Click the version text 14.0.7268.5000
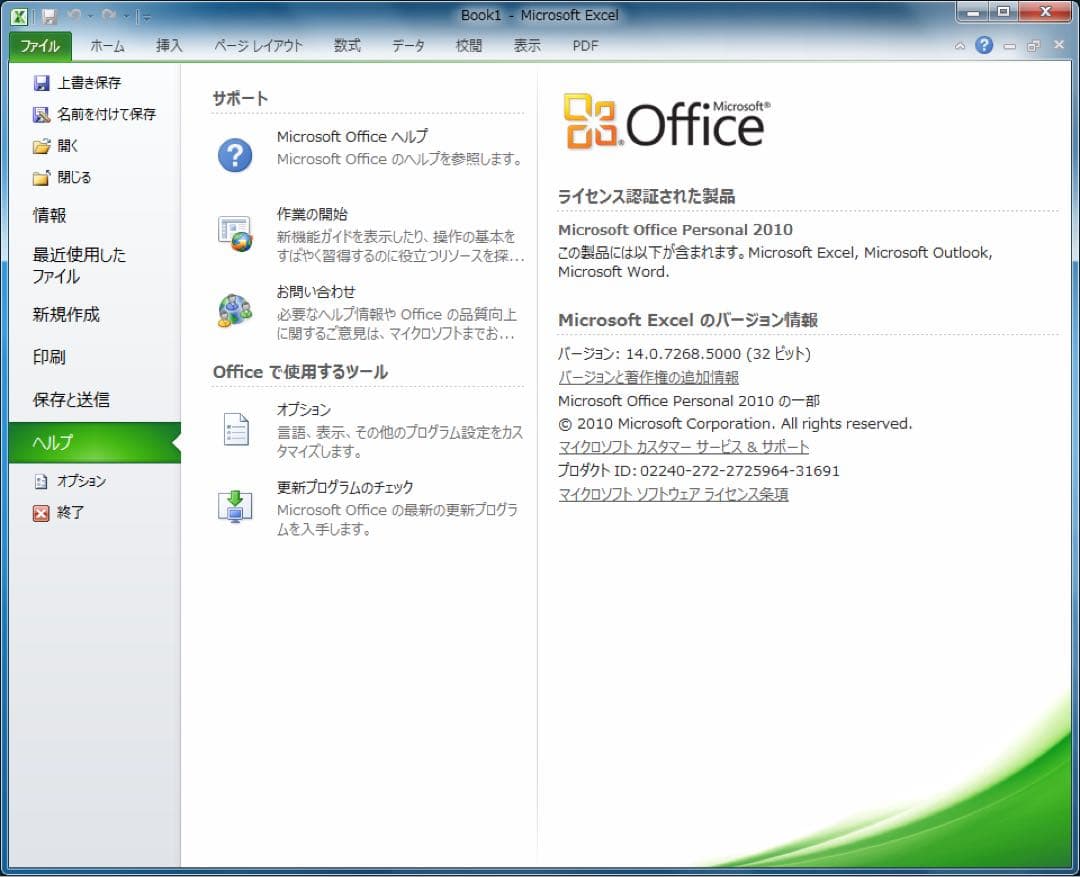The image size is (1080, 877). pos(683,354)
